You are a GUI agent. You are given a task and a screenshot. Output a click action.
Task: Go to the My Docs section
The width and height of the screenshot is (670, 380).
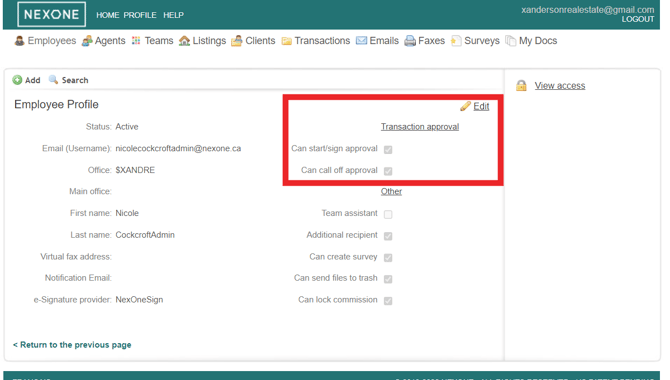(538, 41)
